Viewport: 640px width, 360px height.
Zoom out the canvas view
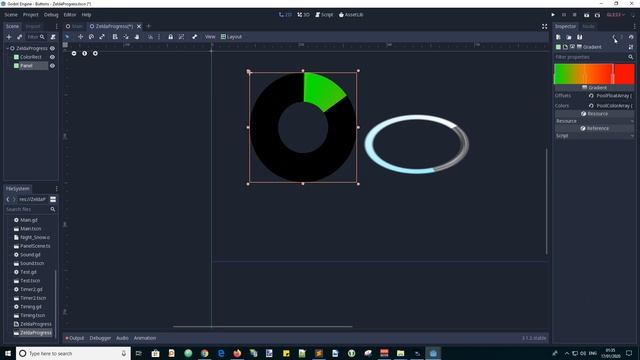click(x=74, y=53)
